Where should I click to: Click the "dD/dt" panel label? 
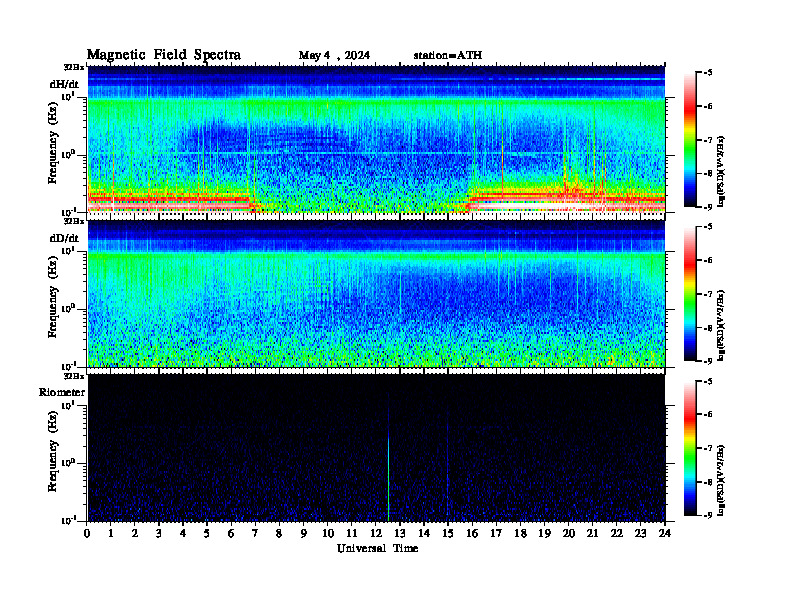click(64, 238)
